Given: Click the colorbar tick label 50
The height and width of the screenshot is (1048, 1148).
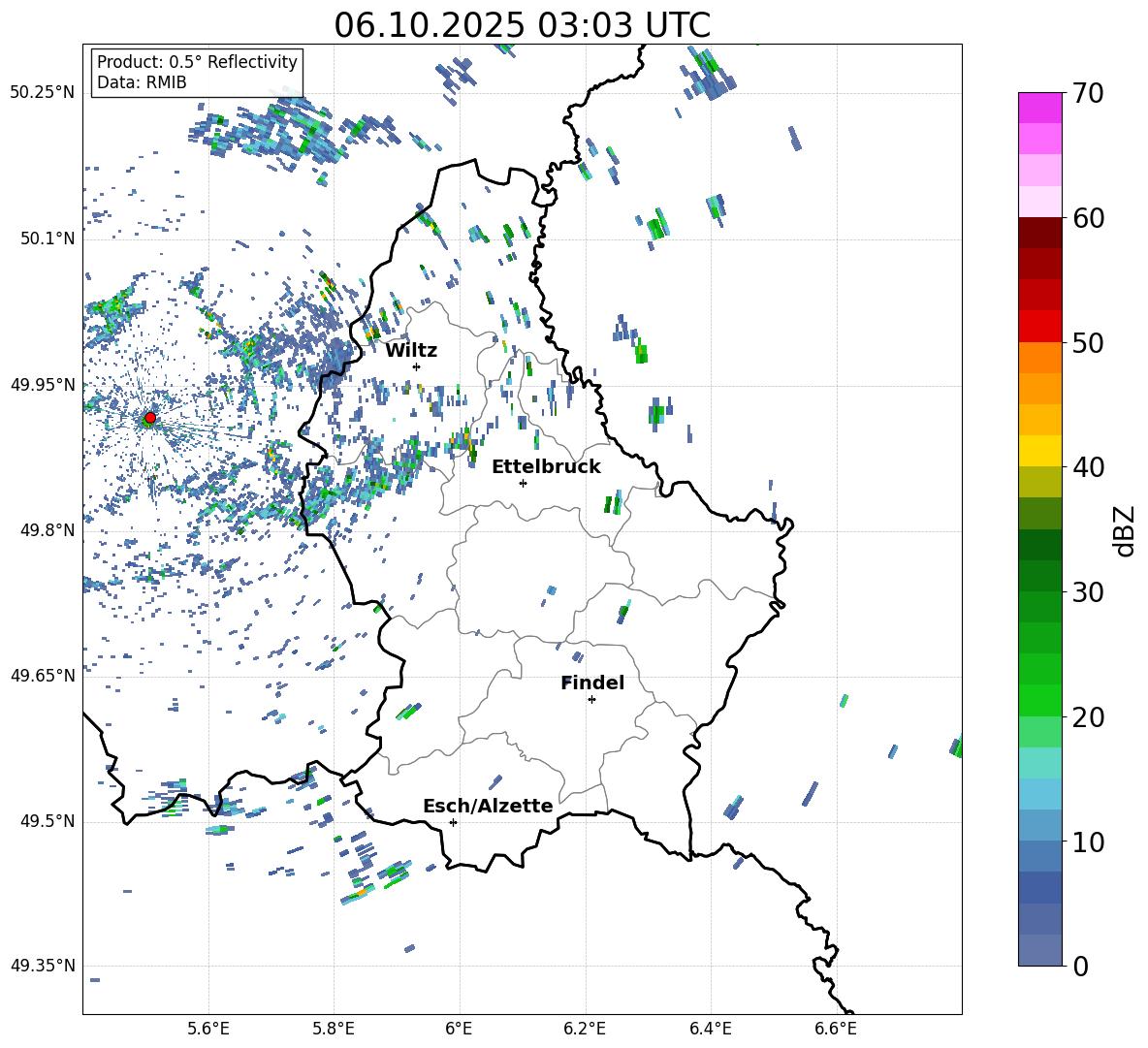Looking at the screenshot, I should tap(1089, 343).
